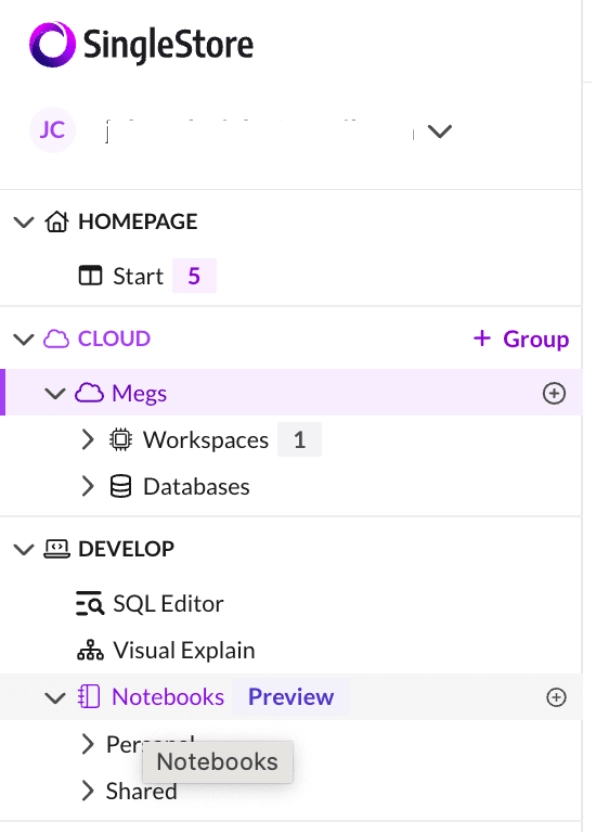This screenshot has width=592, height=832.
Task: Click the Databases cylinder icon
Action: pos(120,486)
